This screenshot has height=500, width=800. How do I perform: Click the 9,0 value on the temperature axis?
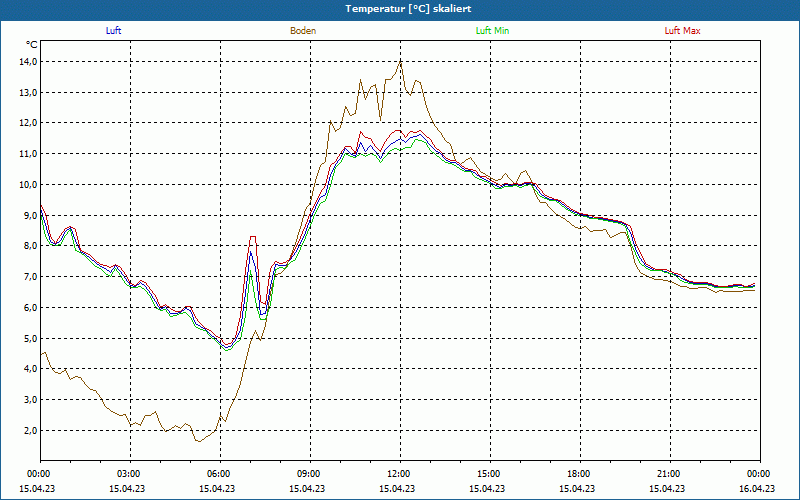(31, 215)
